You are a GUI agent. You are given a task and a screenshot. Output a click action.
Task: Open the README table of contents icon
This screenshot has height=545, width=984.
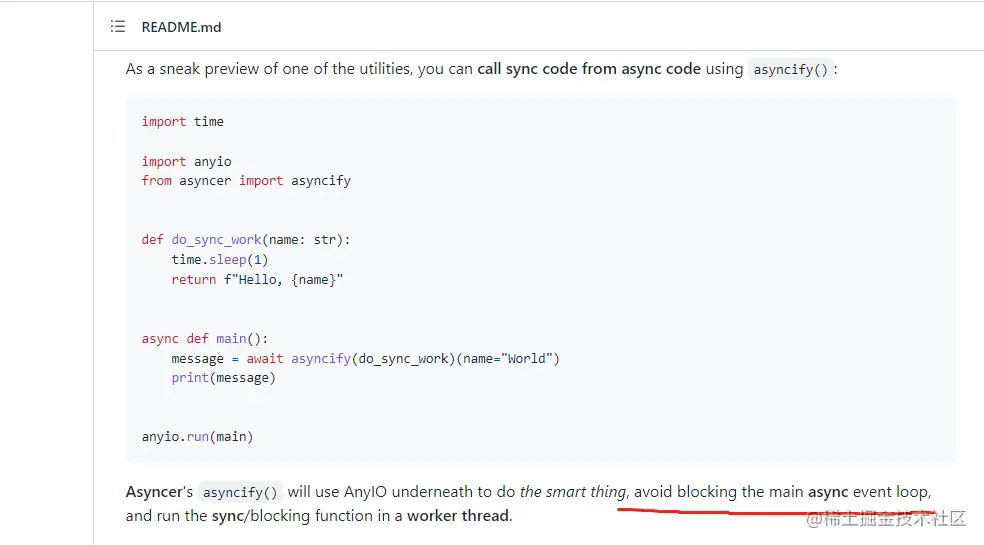pos(118,26)
